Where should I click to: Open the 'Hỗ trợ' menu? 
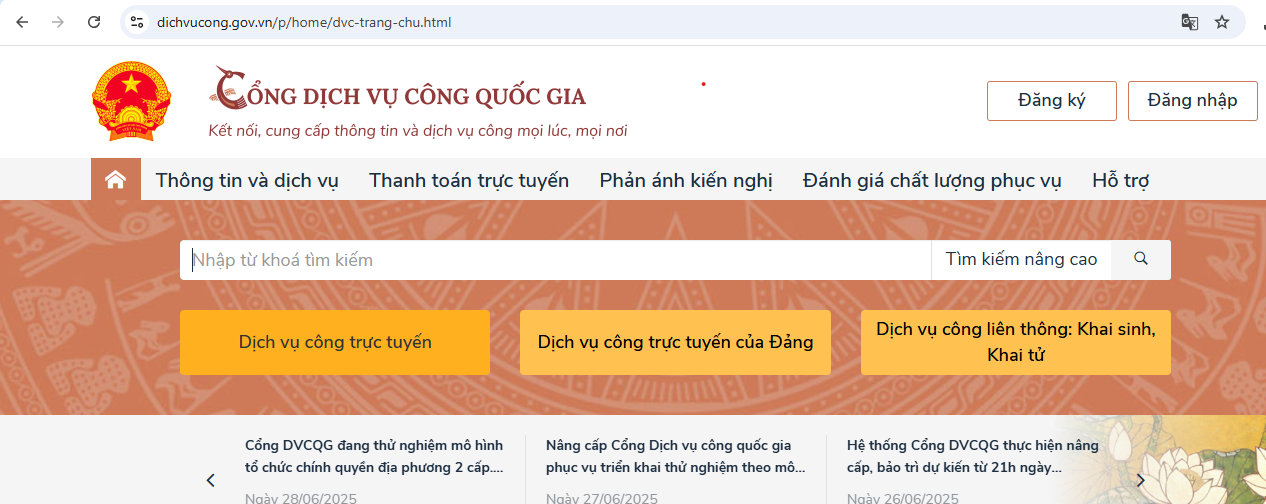[1120, 181]
